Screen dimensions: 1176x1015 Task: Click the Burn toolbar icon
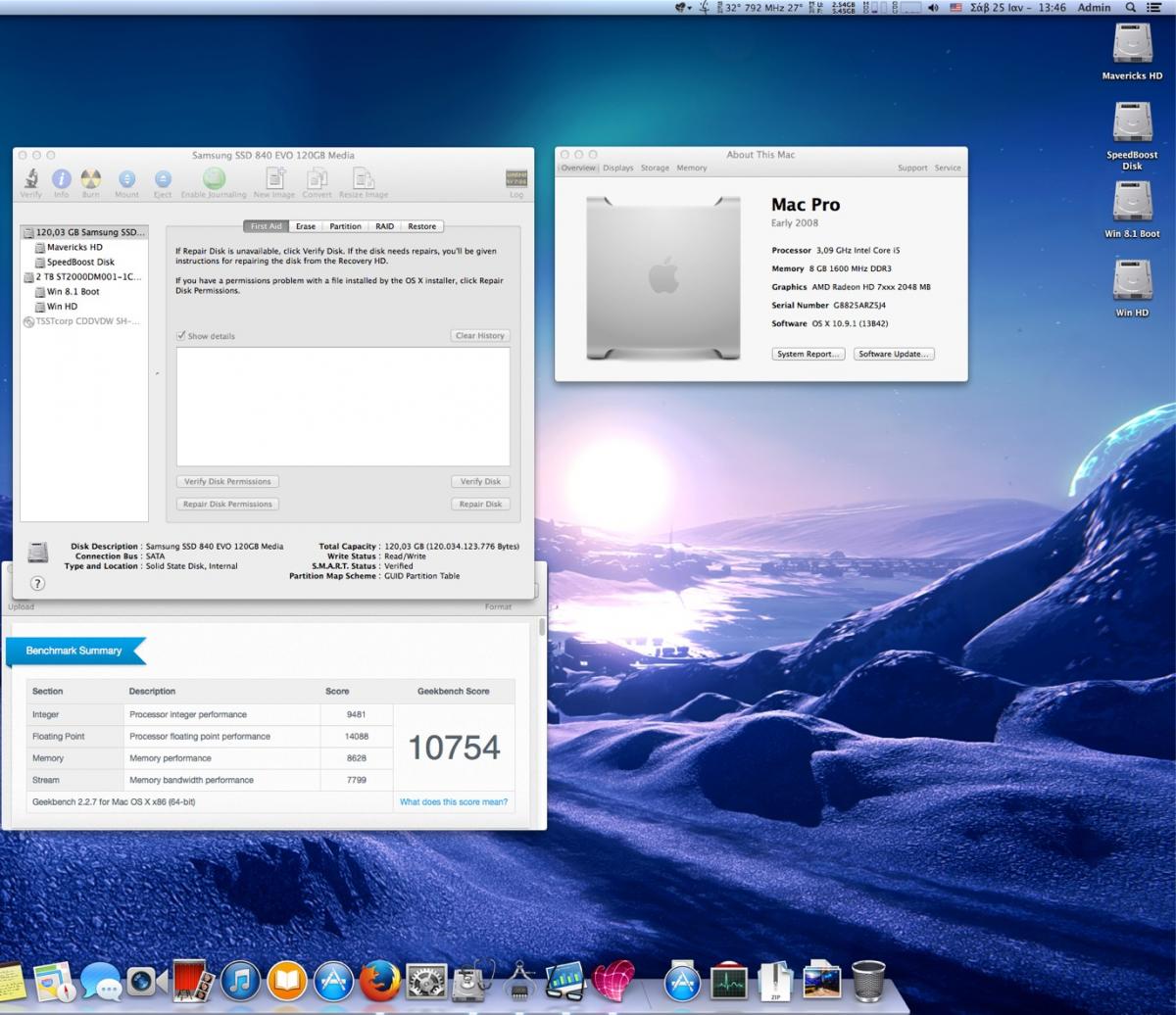(90, 178)
